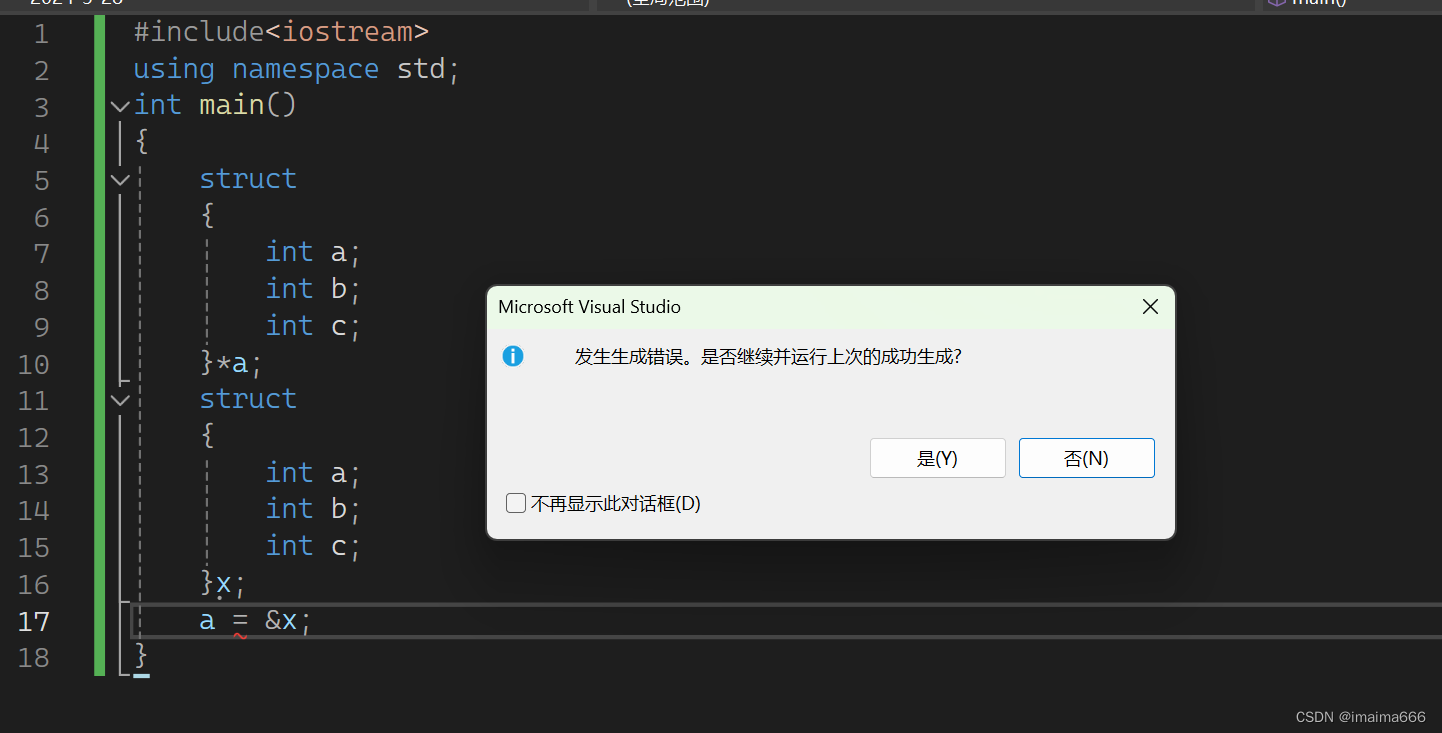The image size is (1442, 733).
Task: Click the 是(Y) button in the dialog
Action: pyautogui.click(x=937, y=458)
